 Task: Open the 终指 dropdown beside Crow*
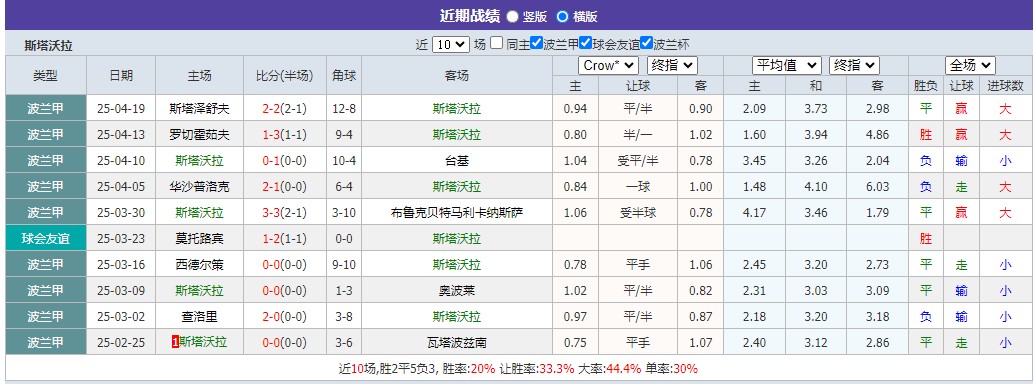pos(673,65)
